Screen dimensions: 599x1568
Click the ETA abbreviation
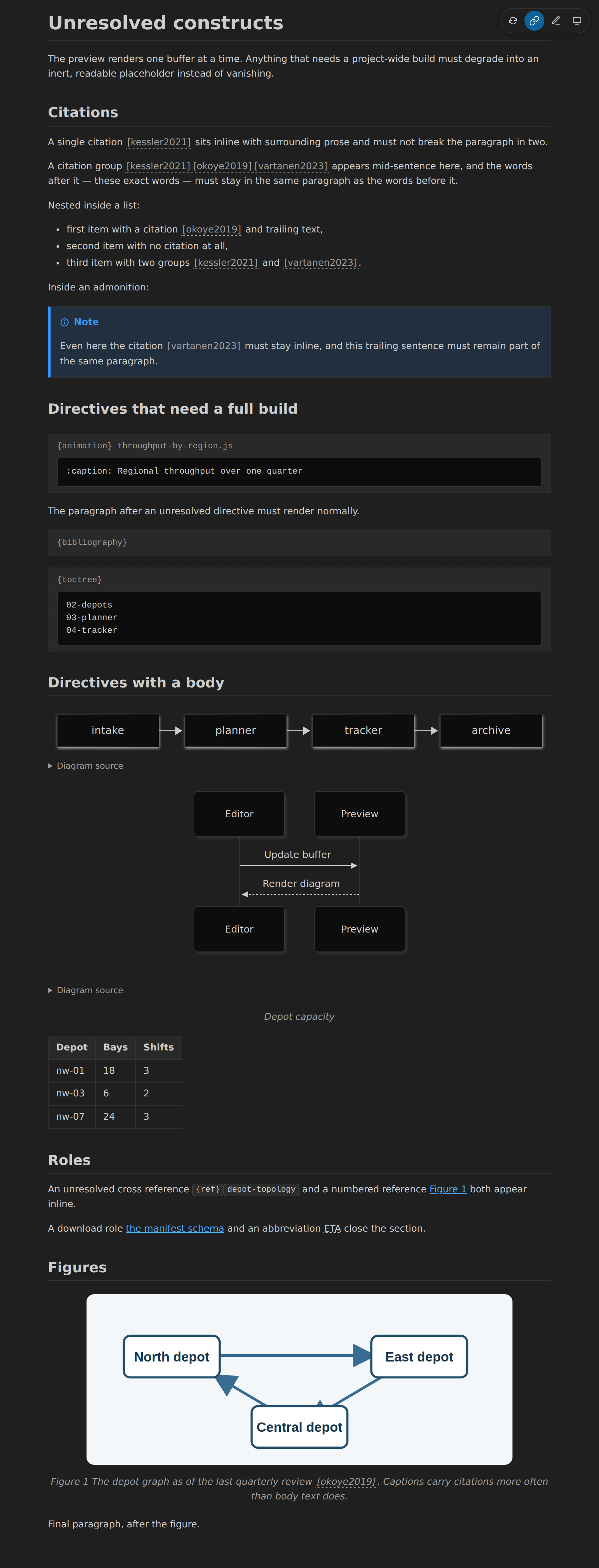pyautogui.click(x=332, y=1228)
